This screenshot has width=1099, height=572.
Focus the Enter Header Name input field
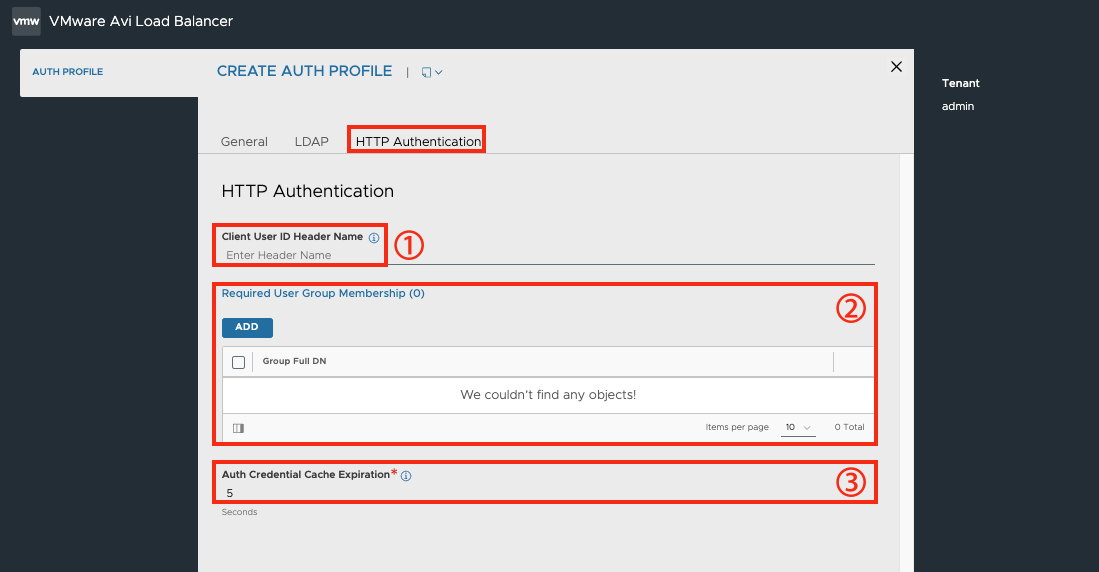tap(548, 255)
